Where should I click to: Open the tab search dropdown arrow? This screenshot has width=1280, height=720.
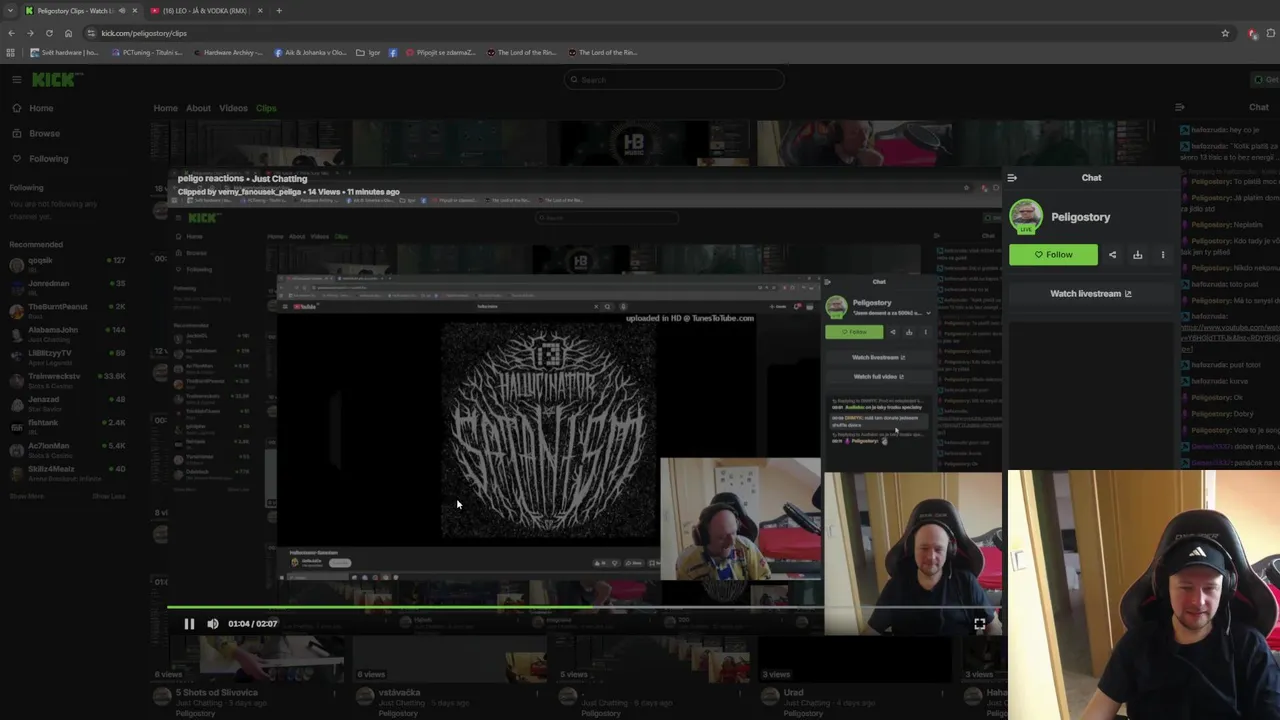coord(10,11)
